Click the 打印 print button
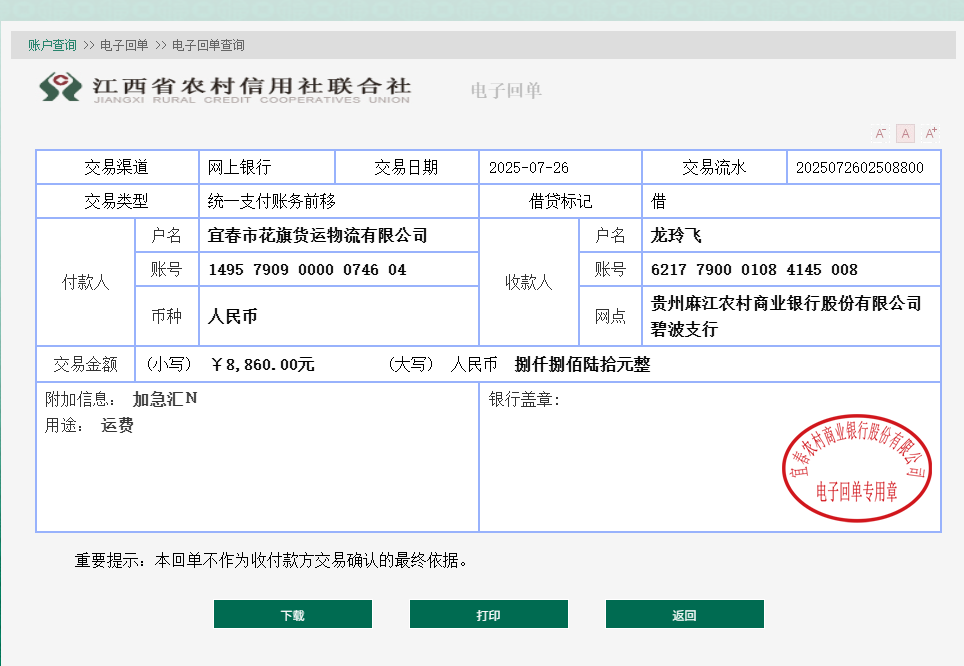Image resolution: width=964 pixels, height=666 pixels. tap(489, 614)
